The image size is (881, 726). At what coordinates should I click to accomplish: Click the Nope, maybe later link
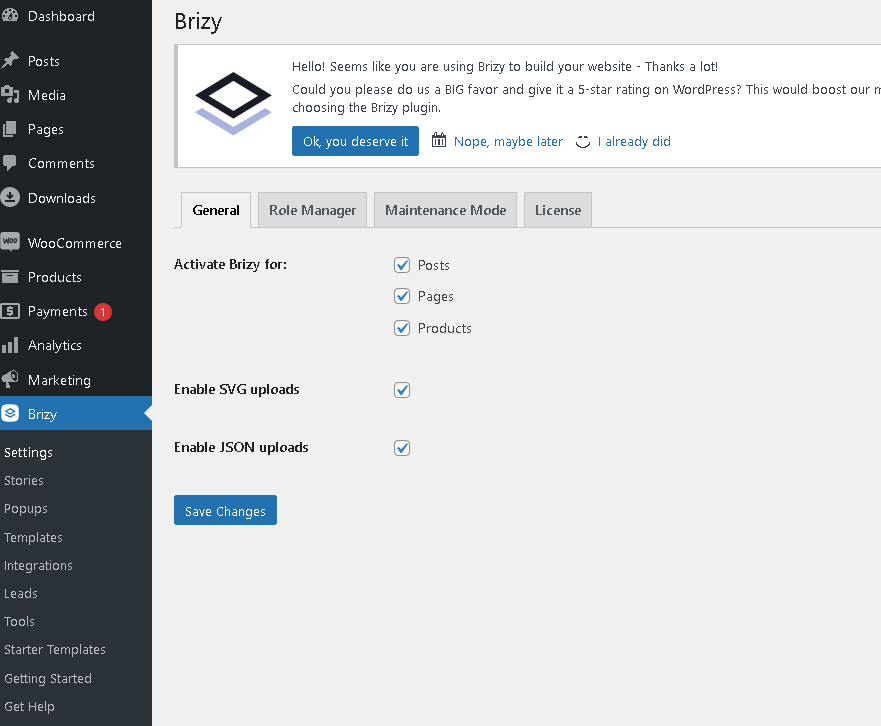coord(508,142)
